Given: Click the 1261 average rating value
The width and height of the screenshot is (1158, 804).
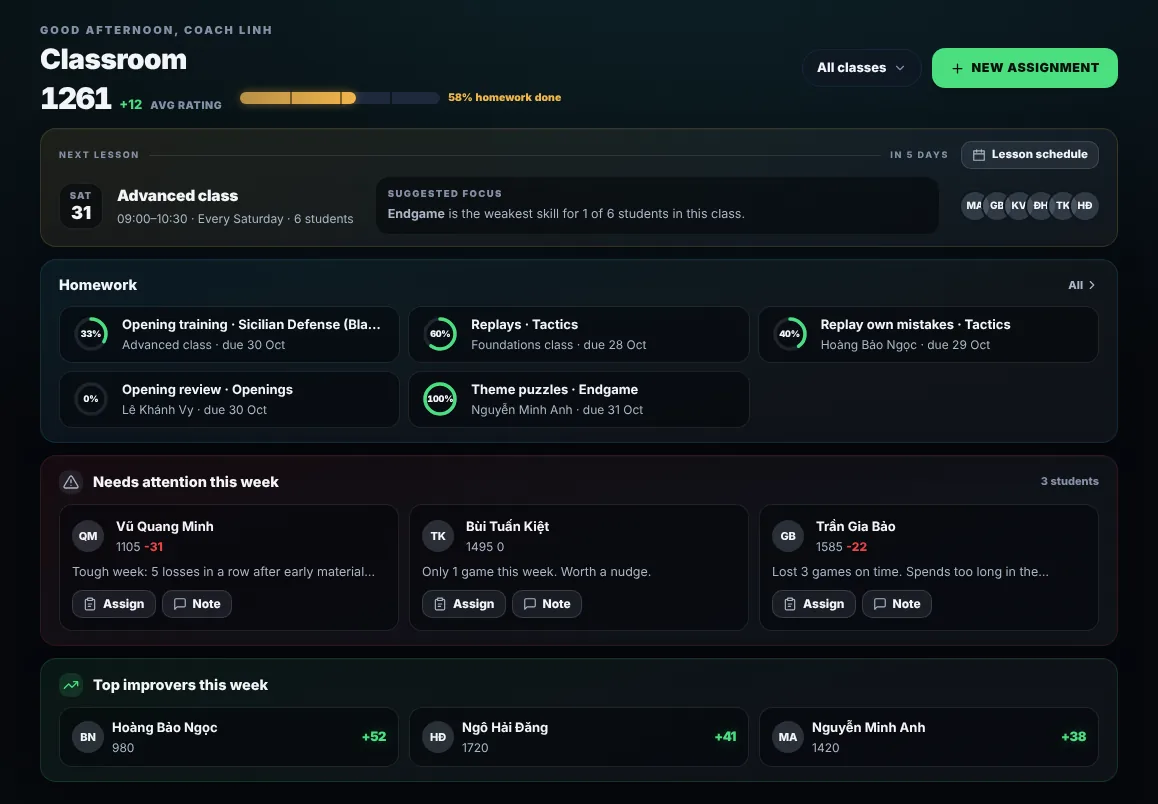Looking at the screenshot, I should [x=75, y=99].
